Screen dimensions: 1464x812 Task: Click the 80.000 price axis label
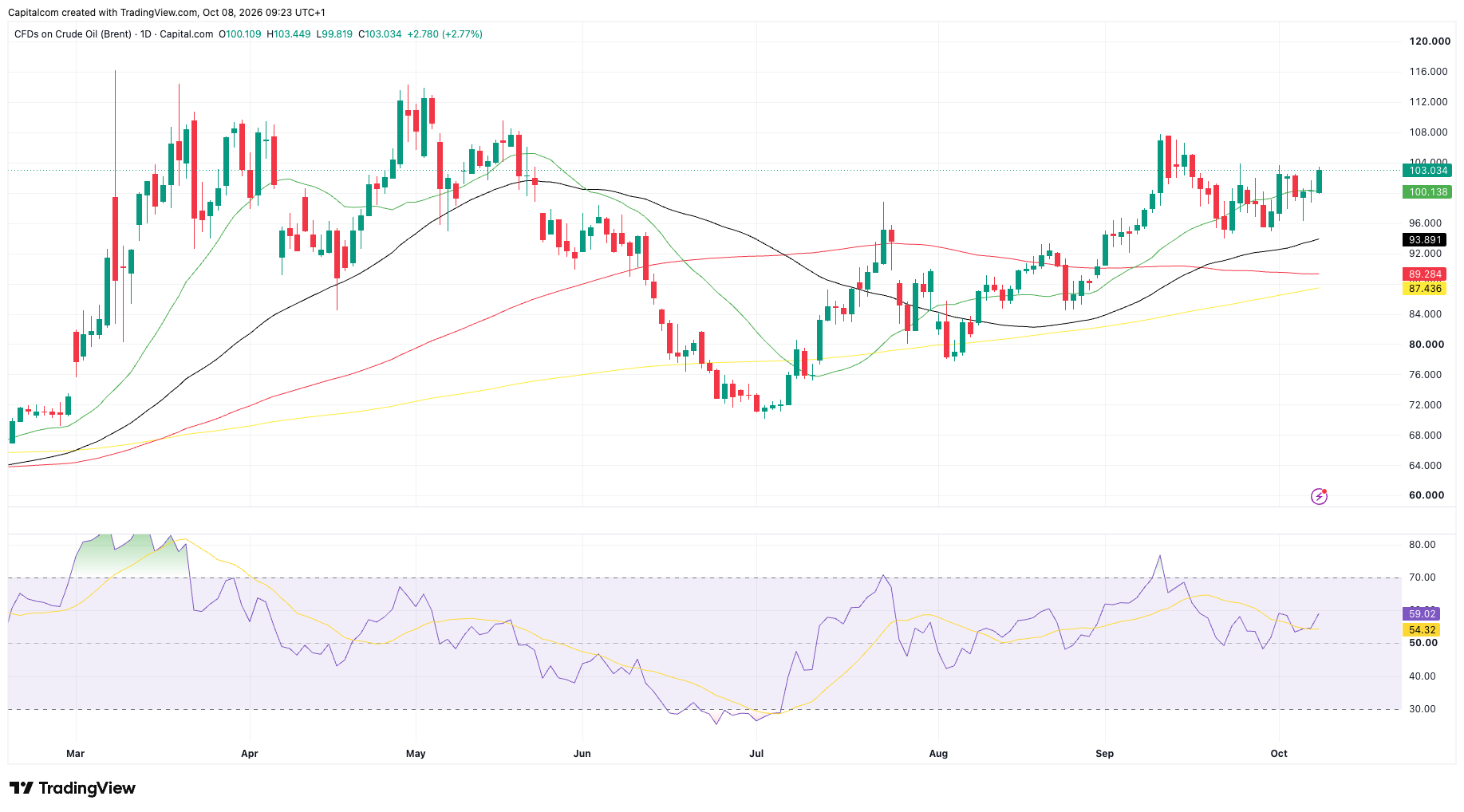[x=1427, y=345]
